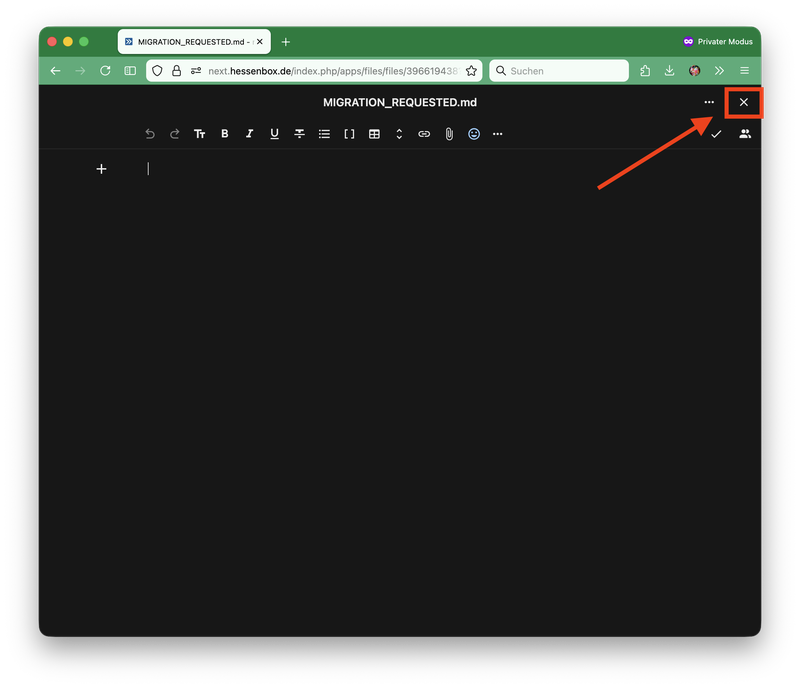Bookmark this page with the star
This screenshot has width=800, height=688.
point(471,71)
